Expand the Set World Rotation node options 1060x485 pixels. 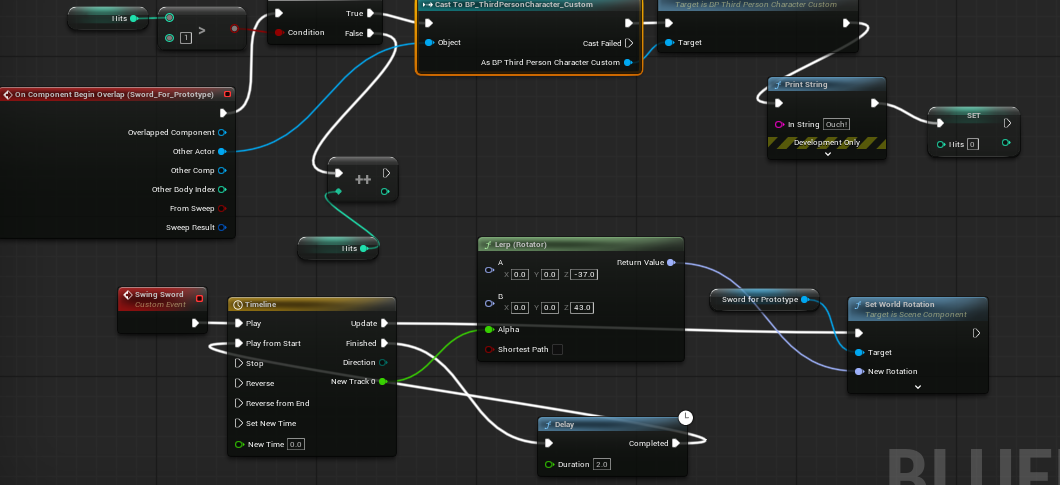click(917, 387)
